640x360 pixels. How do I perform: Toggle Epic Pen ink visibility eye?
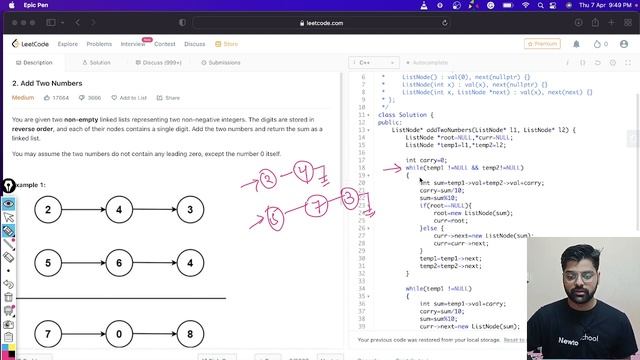tap(9, 204)
